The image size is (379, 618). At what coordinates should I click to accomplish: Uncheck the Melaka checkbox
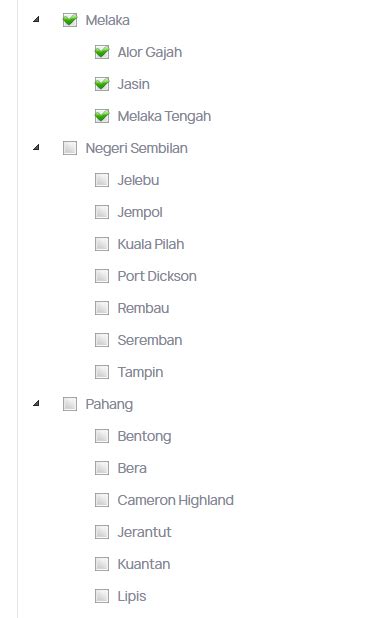coord(70,20)
